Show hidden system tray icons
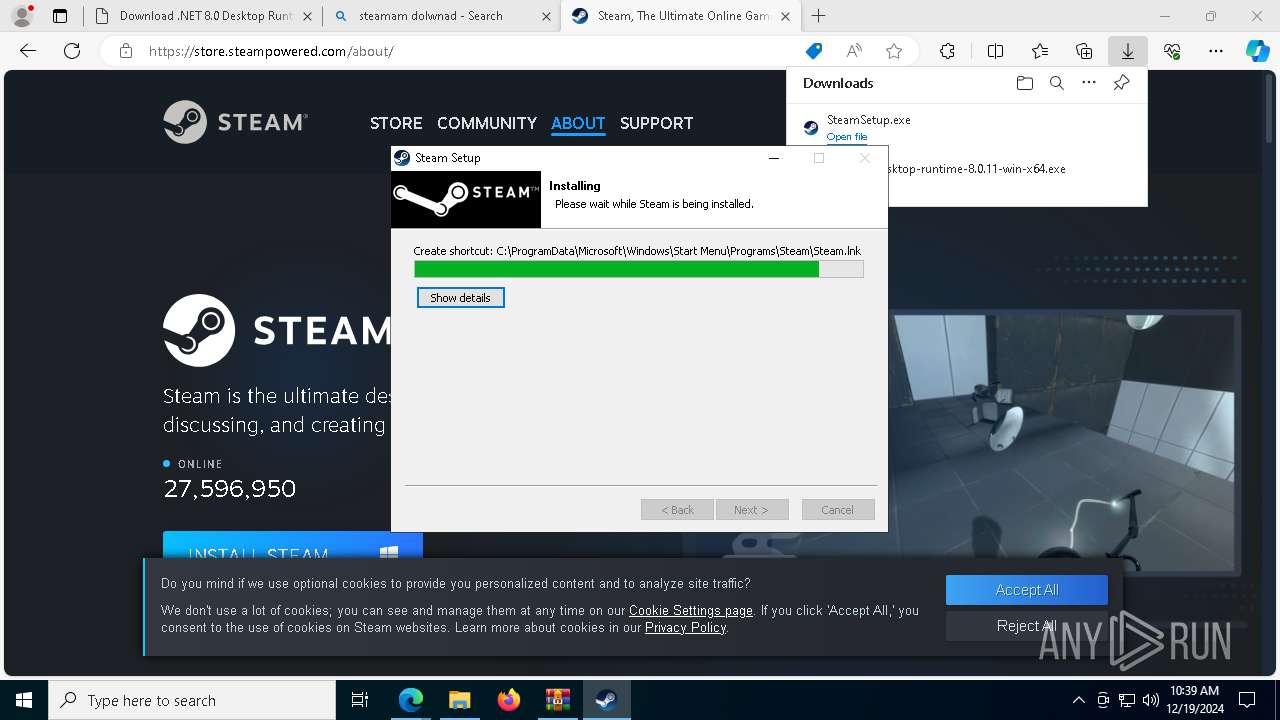Screen dimensions: 1280x720 tap(1078, 700)
